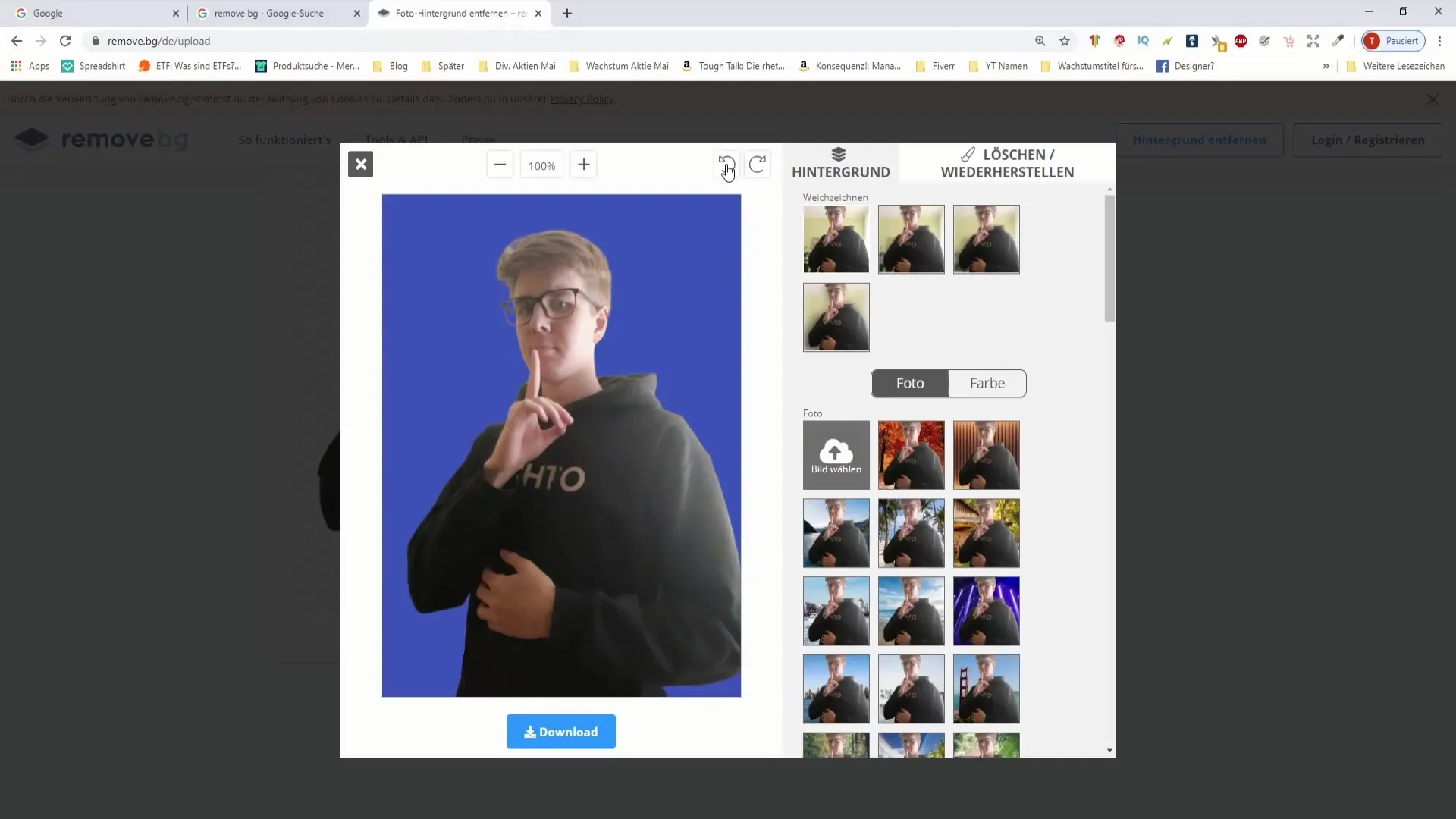Image resolution: width=1456 pixels, height=819 pixels.
Task: Select the forest background thumbnail
Action: [x=836, y=745]
